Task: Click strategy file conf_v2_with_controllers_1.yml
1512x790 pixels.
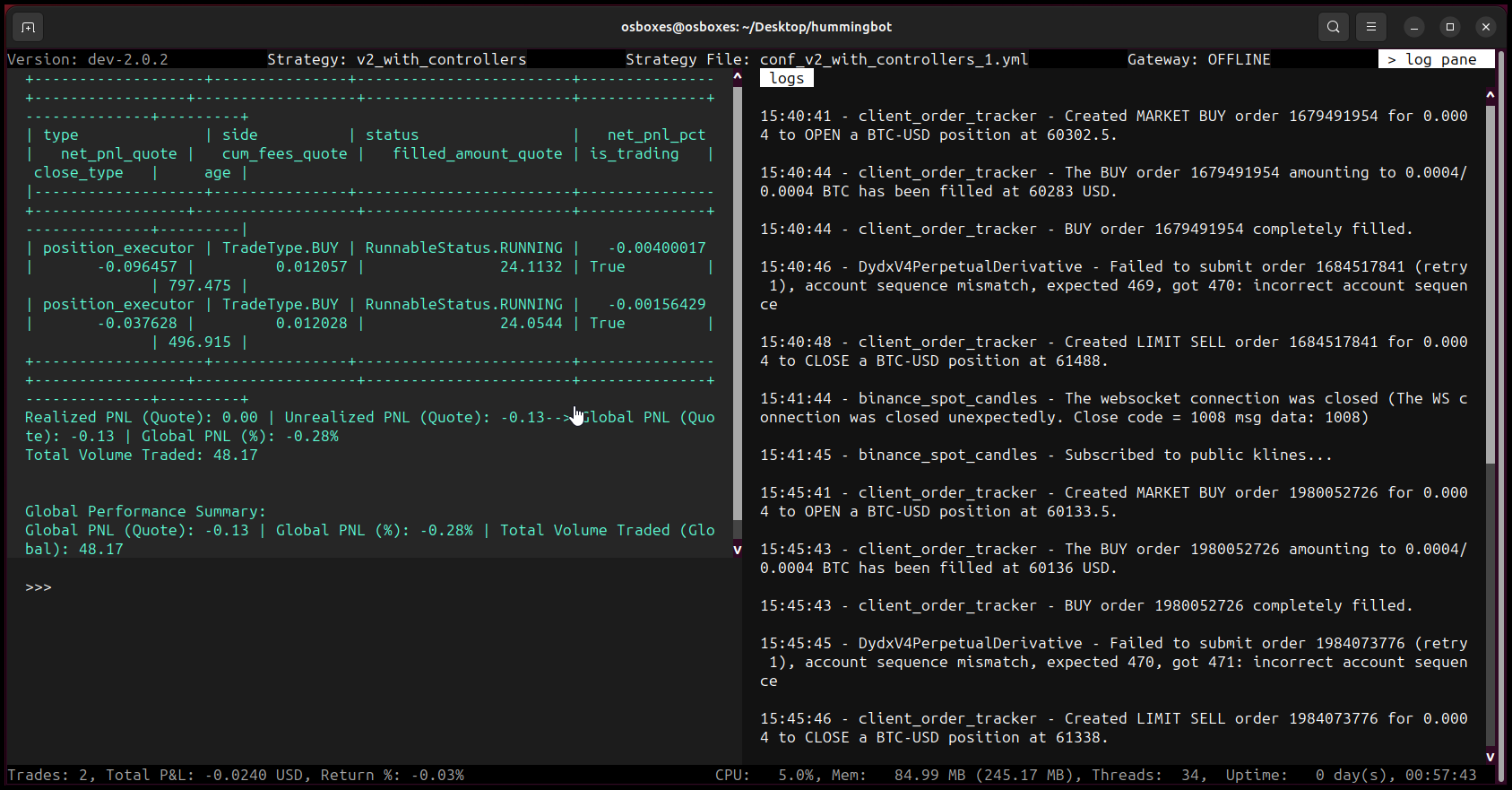Action: click(x=894, y=59)
